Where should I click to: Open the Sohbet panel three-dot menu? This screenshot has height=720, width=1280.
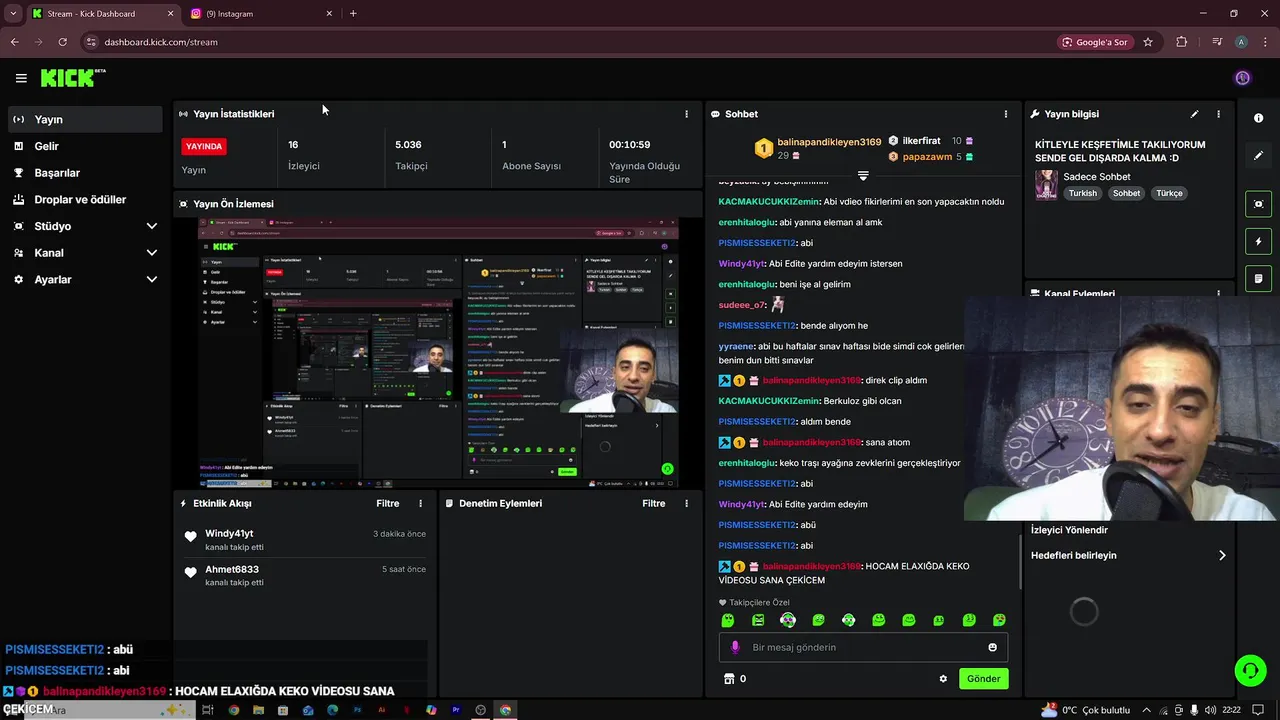1006,114
